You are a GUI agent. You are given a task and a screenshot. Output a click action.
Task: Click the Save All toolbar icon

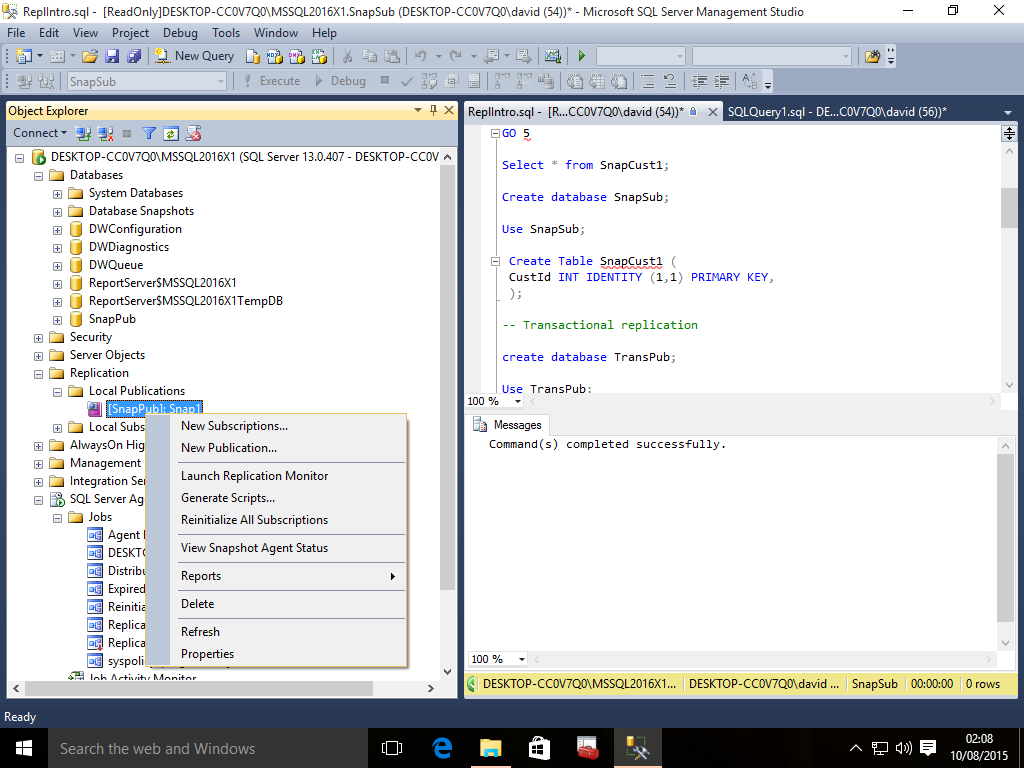(132, 56)
